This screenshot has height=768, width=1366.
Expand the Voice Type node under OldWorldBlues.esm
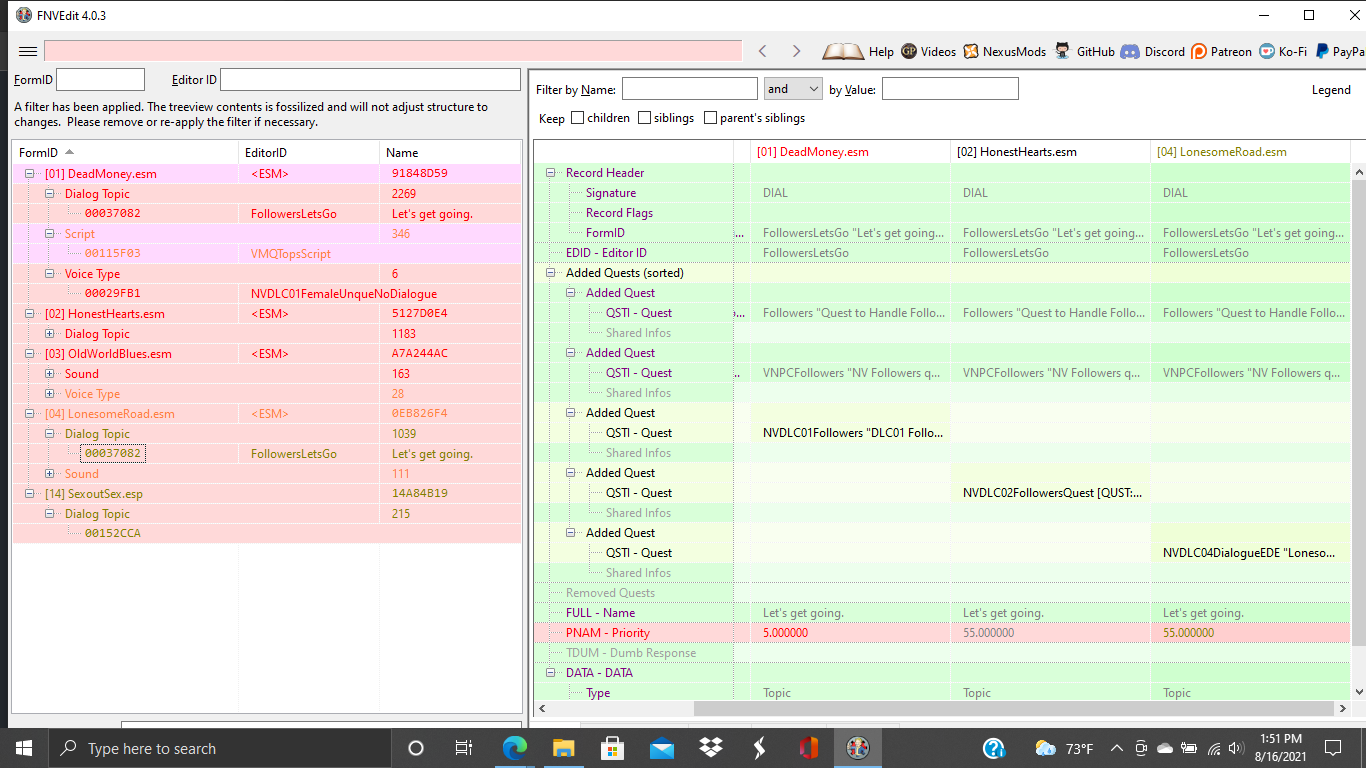[50, 394]
